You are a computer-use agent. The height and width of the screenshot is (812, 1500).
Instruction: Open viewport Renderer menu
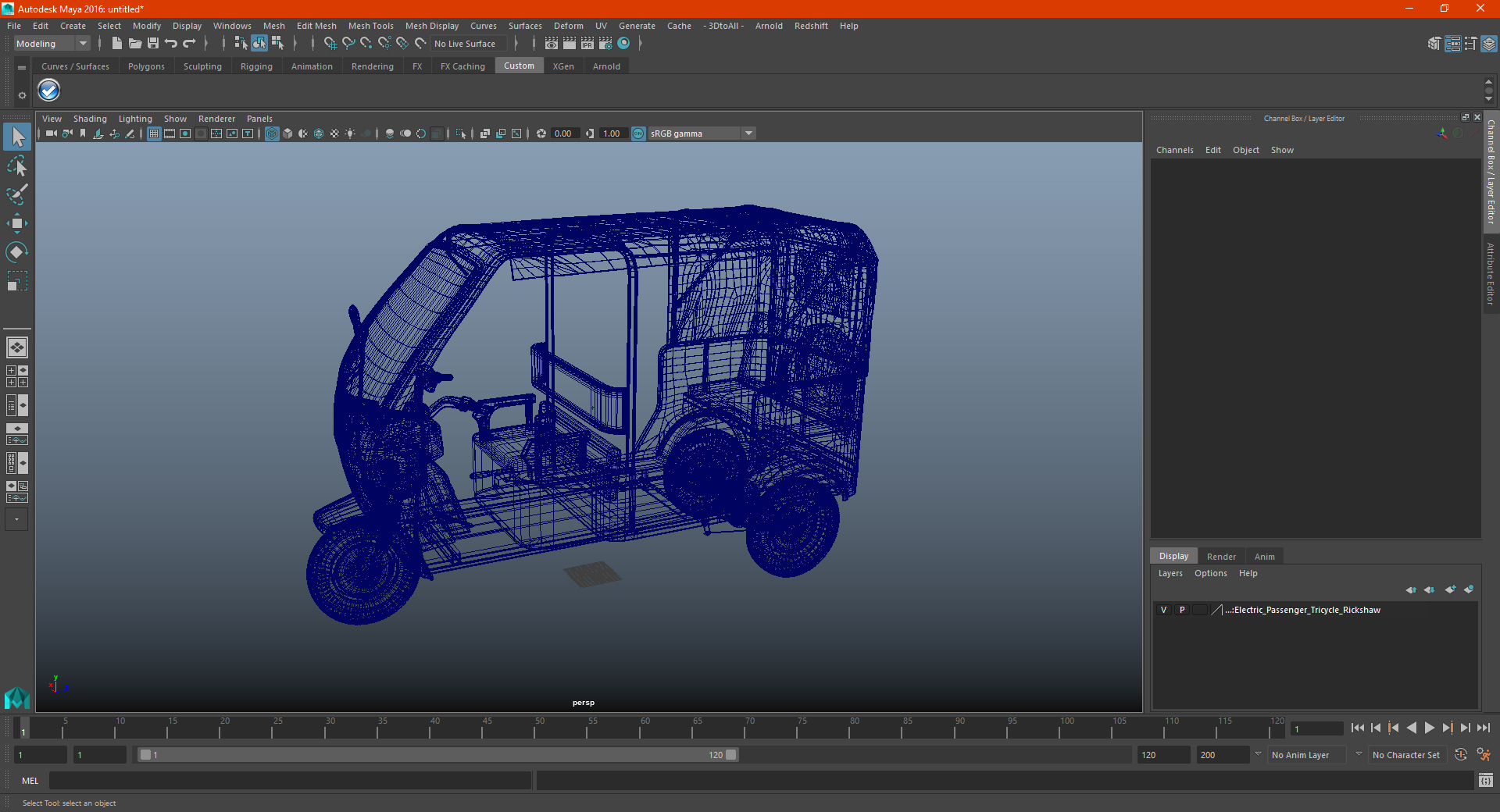(x=216, y=119)
